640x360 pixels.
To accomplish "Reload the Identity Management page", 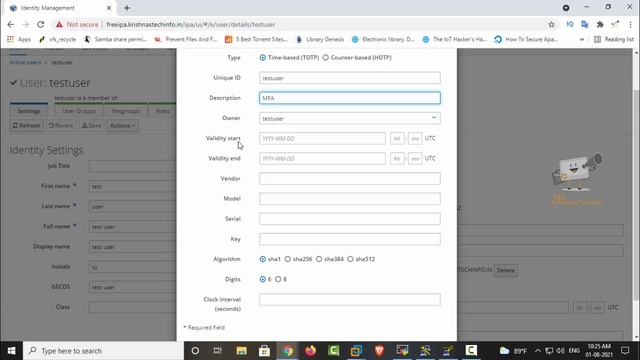I will 40,24.
